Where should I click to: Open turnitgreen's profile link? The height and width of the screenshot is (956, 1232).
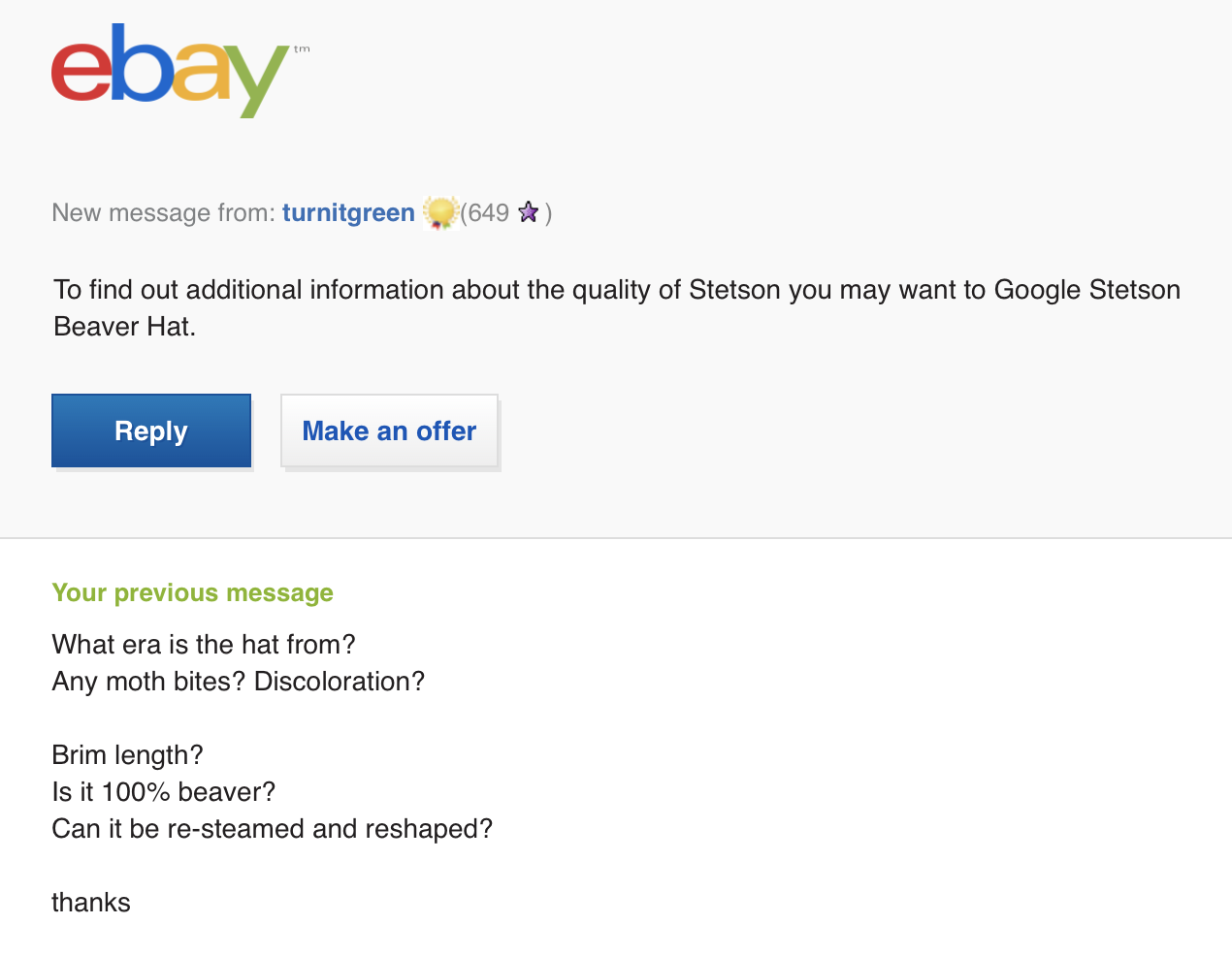coord(348,212)
